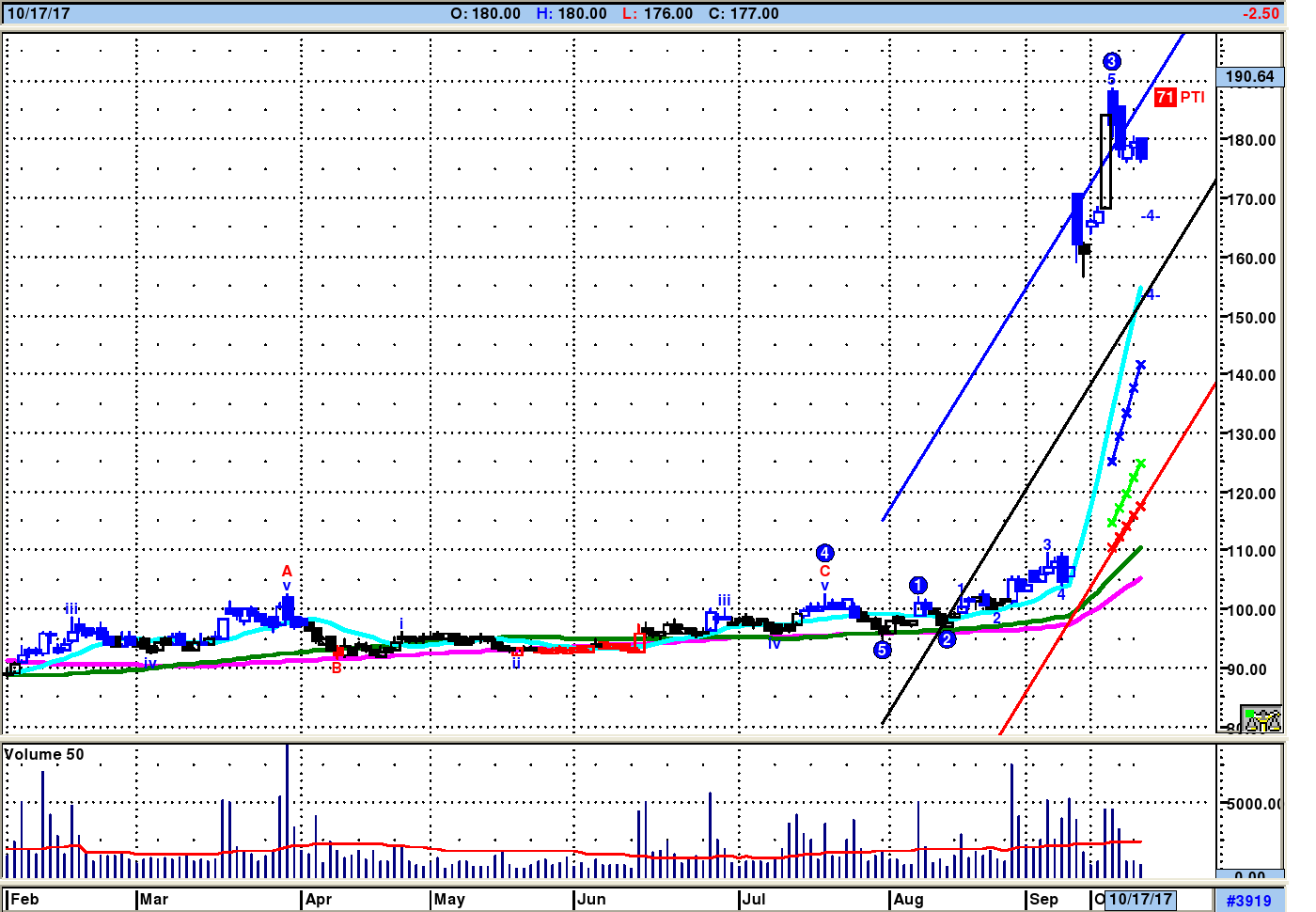1316x912 pixels.
Task: Click the red wave B label
Action: [337, 668]
